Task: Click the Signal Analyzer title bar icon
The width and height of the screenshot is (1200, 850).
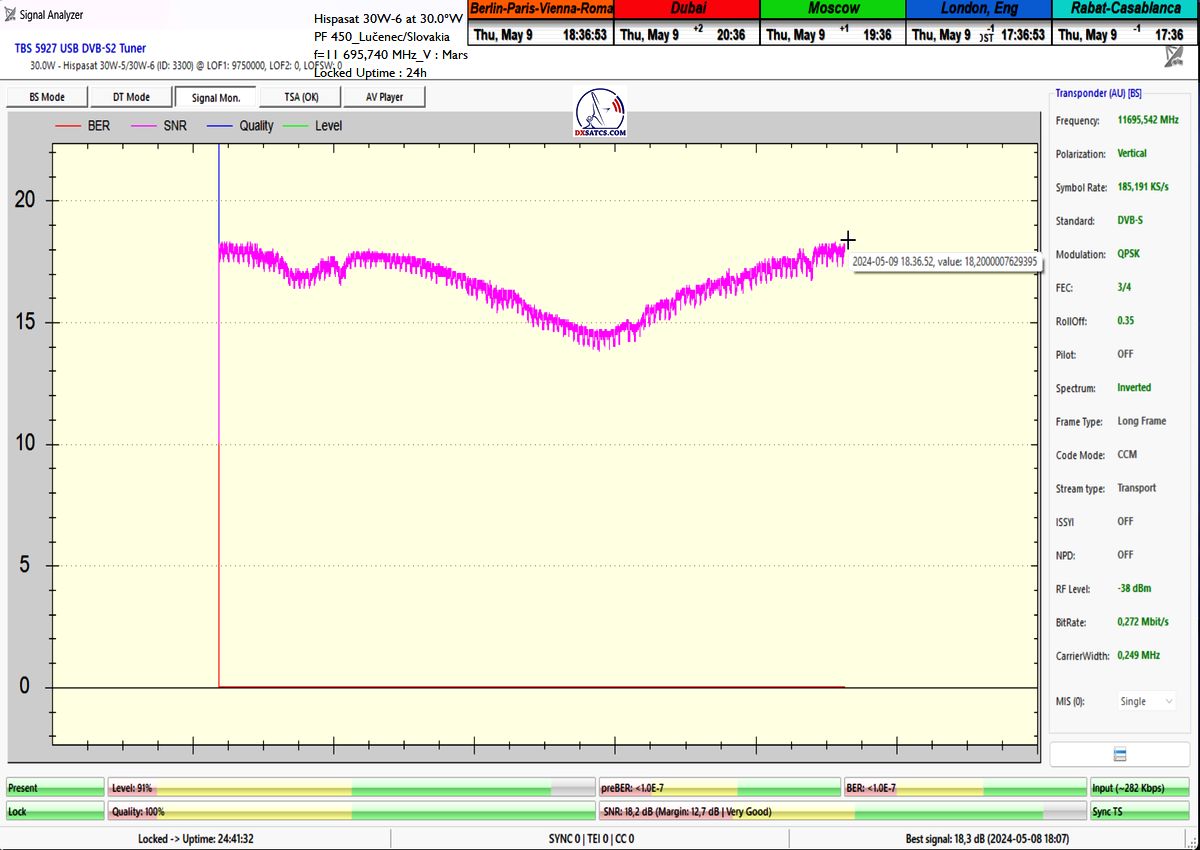Action: [10, 15]
